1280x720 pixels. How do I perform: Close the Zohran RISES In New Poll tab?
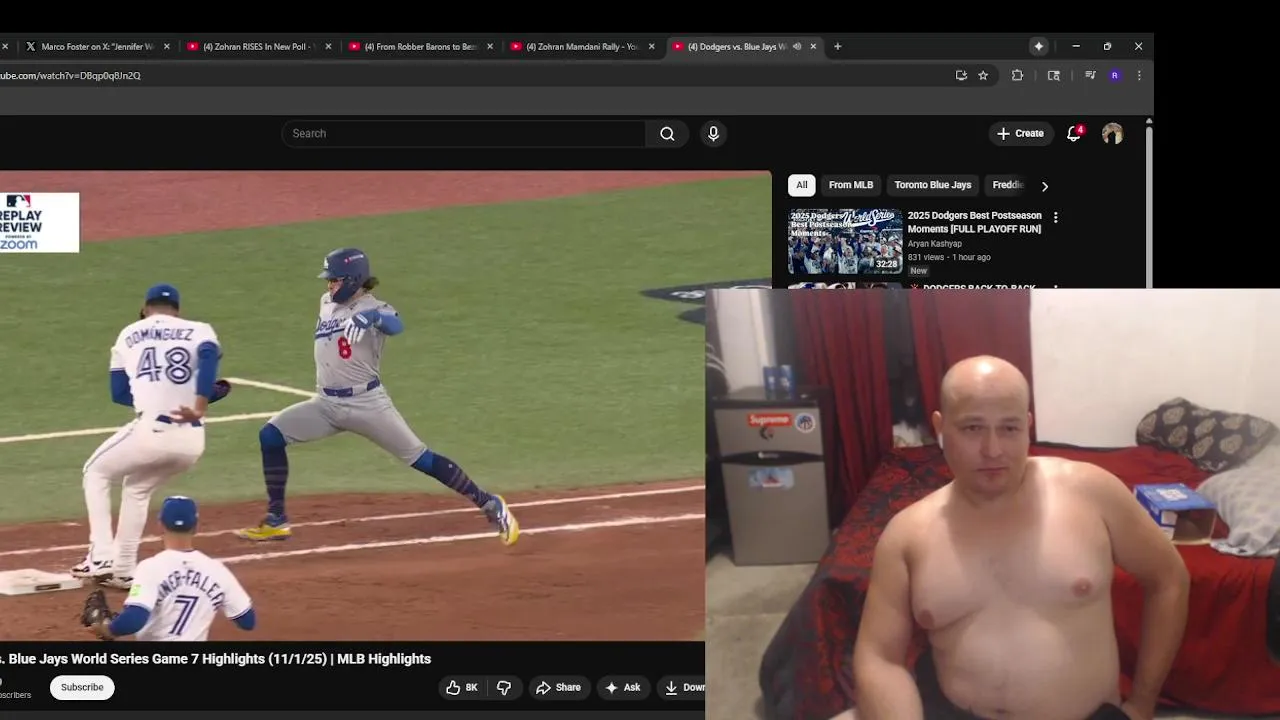tap(328, 46)
